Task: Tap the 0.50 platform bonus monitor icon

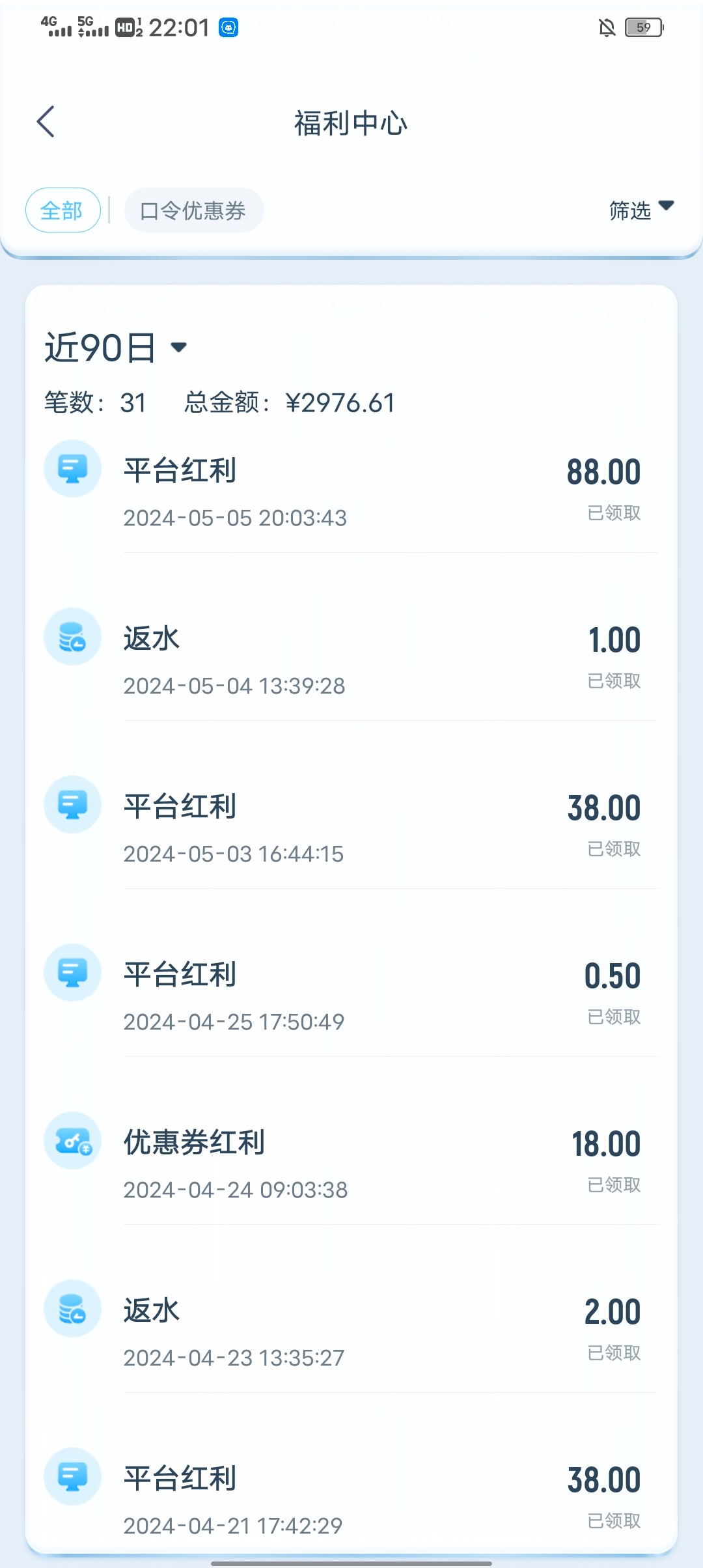Action: tap(72, 972)
